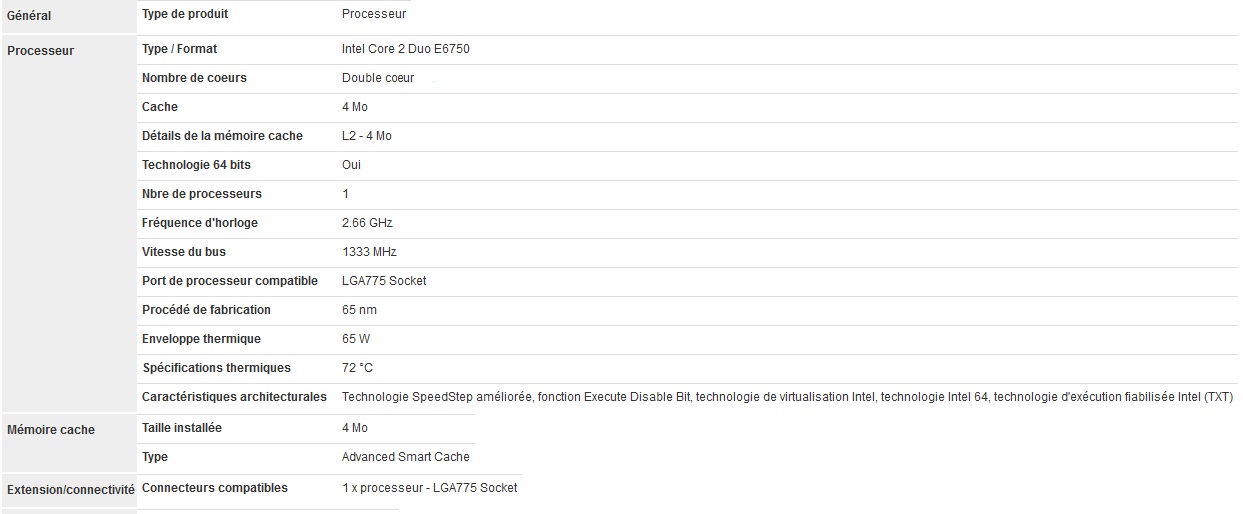Select the 72 °C thermal specification value
Image resolution: width=1243 pixels, height=514 pixels.
click(357, 368)
